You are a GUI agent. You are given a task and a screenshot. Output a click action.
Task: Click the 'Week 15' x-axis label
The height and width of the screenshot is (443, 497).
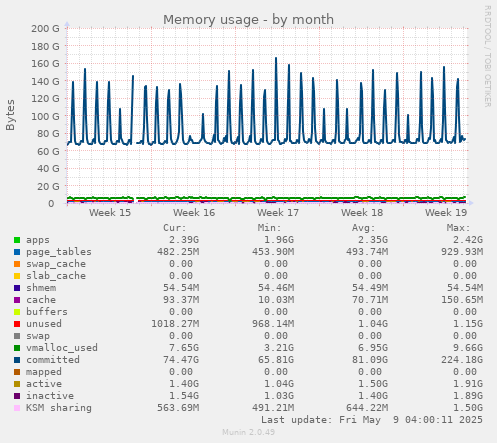[110, 213]
